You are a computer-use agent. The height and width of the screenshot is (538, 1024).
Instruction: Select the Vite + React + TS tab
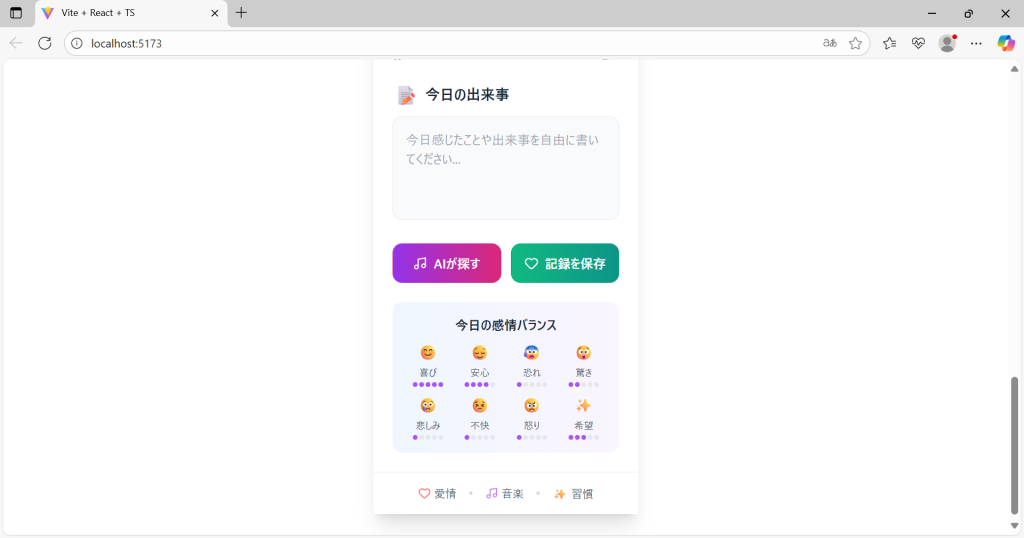click(131, 13)
